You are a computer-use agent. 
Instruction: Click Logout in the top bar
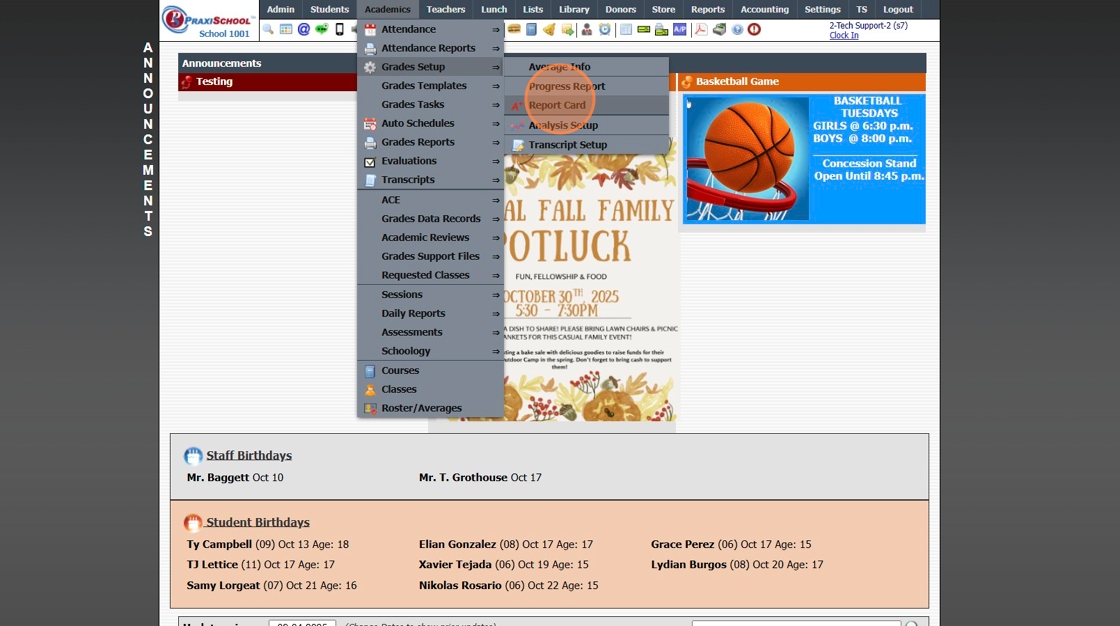[898, 9]
